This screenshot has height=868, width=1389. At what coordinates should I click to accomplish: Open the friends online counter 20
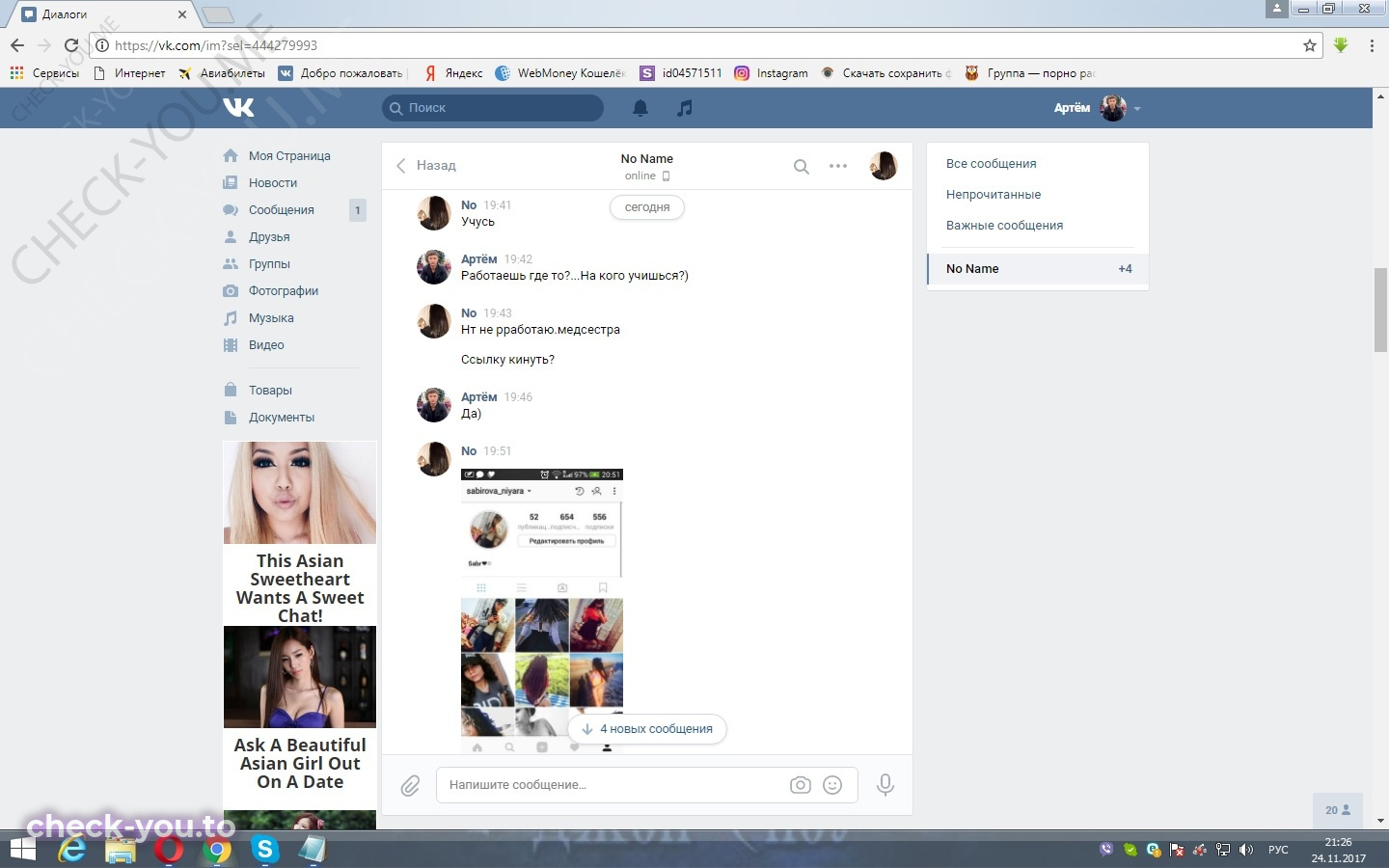click(x=1338, y=810)
